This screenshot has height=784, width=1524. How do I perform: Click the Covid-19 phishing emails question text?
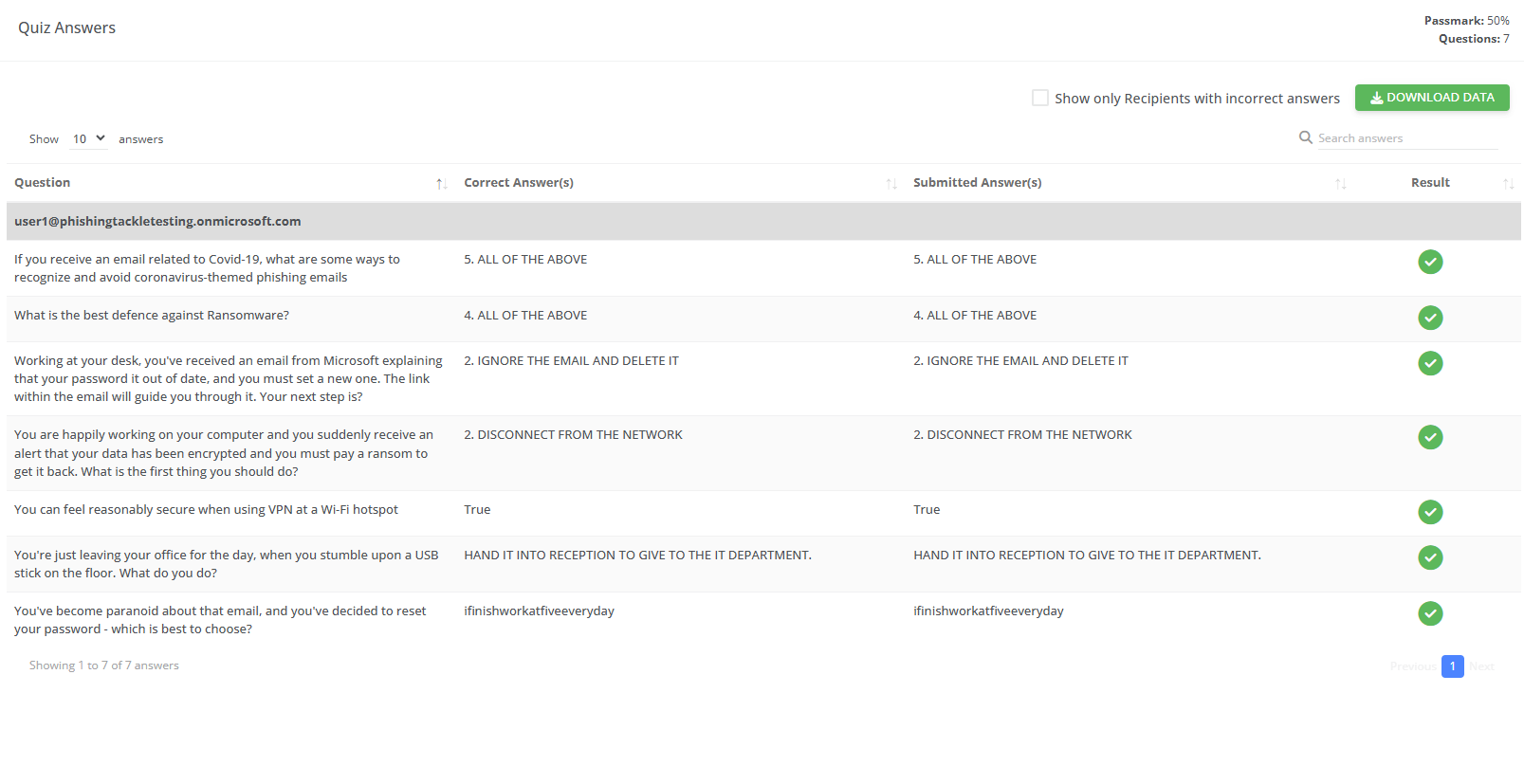click(207, 268)
